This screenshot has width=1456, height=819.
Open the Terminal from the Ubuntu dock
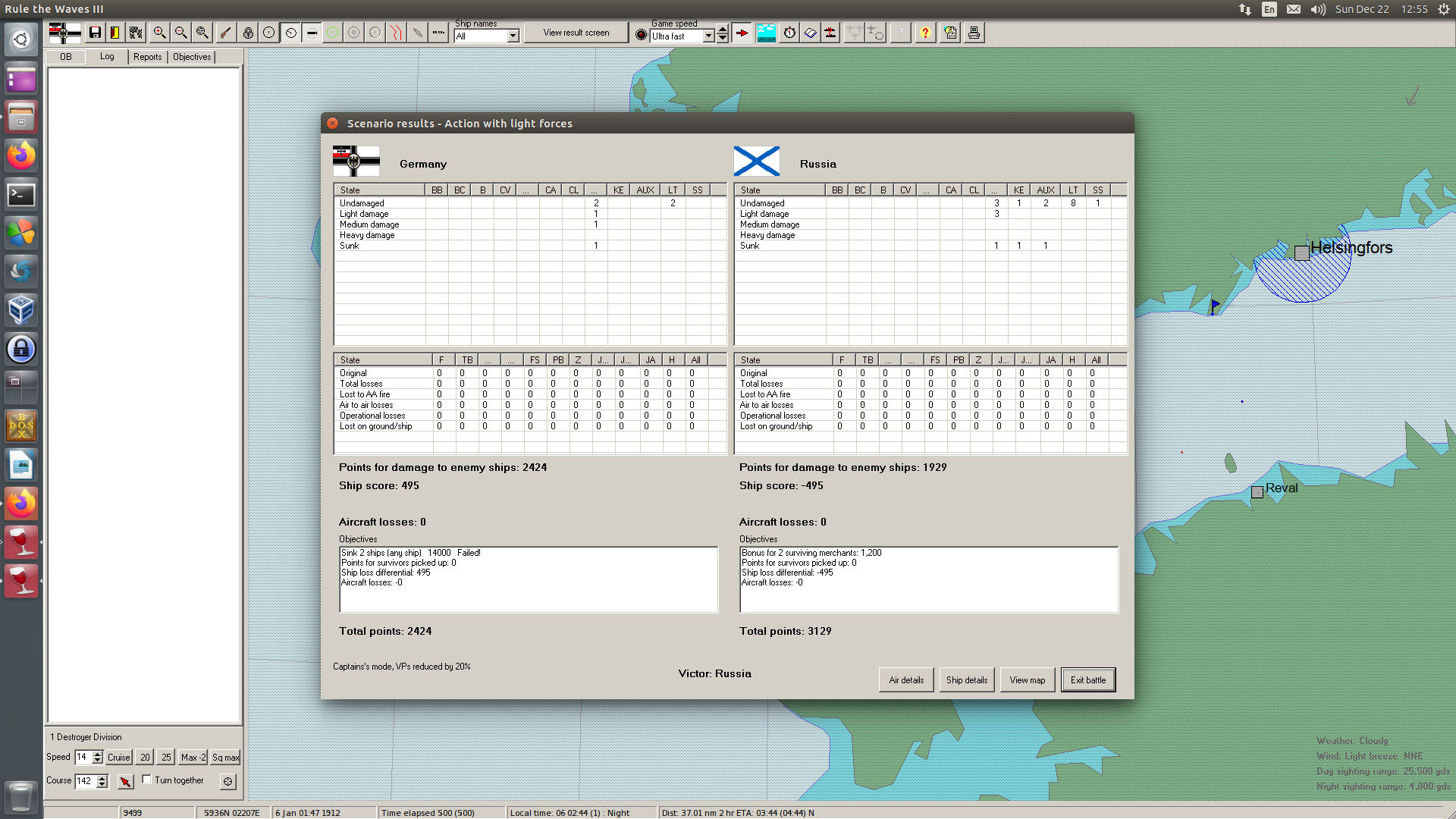click(21, 195)
